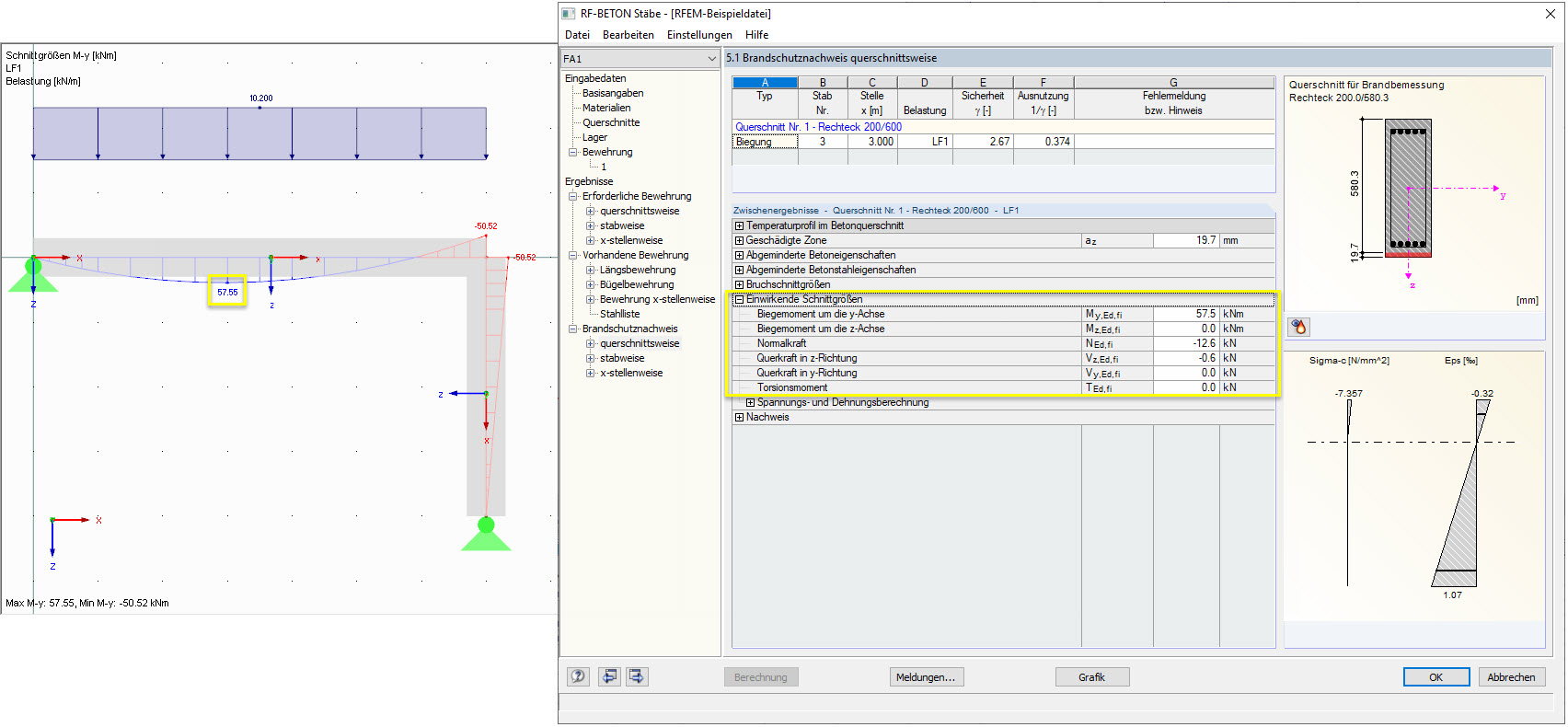
Task: Click the flame icon below cross-section preview
Action: 1299,327
